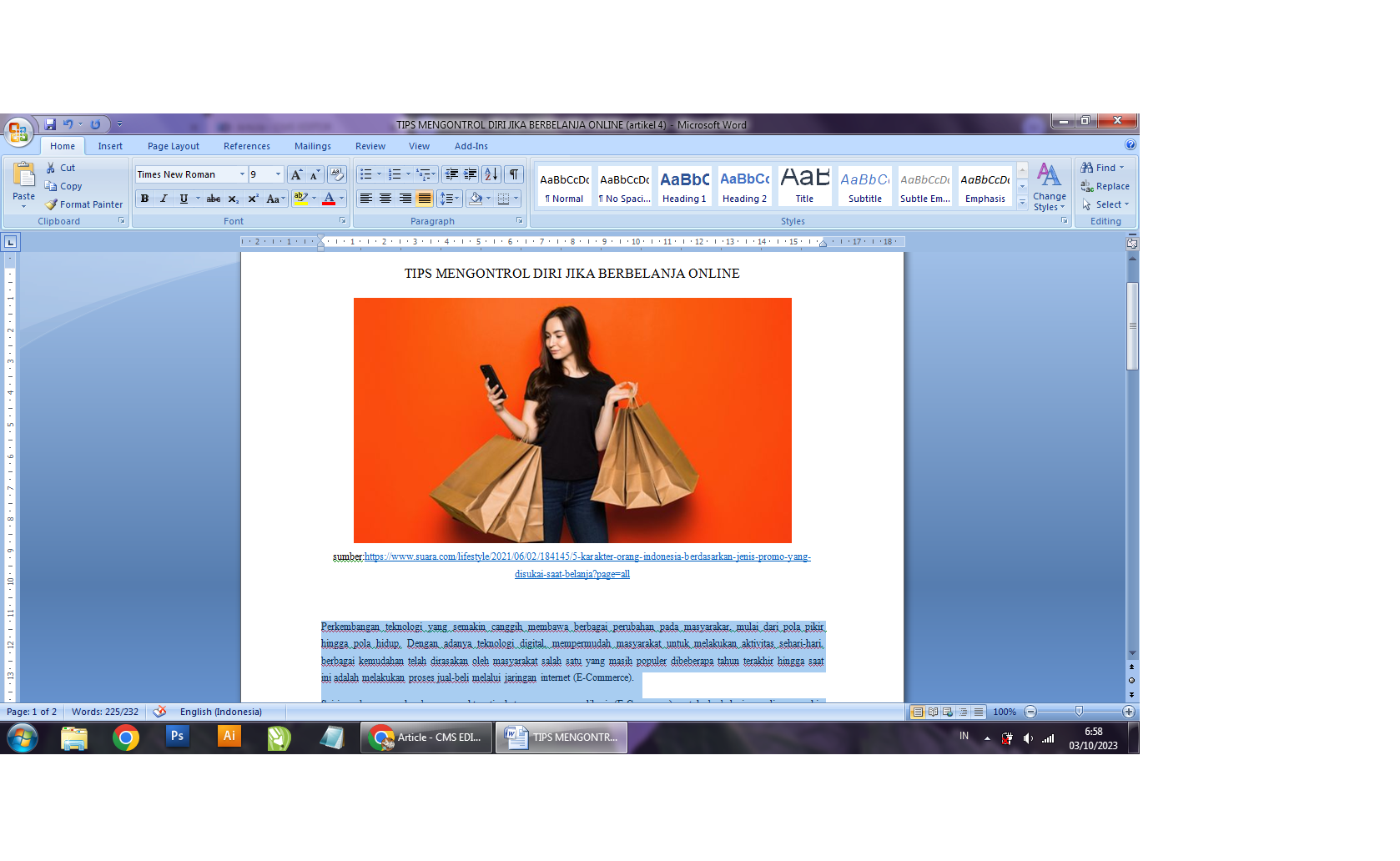Expand the Select dropdown in Editing
This screenshot has height=861, width=1400.
pos(1105,204)
